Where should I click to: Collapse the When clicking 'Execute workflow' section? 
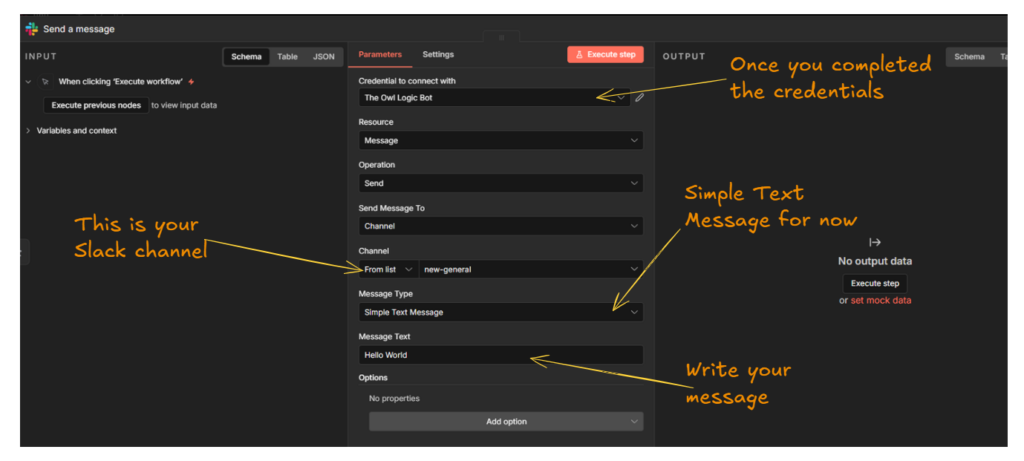coord(28,82)
